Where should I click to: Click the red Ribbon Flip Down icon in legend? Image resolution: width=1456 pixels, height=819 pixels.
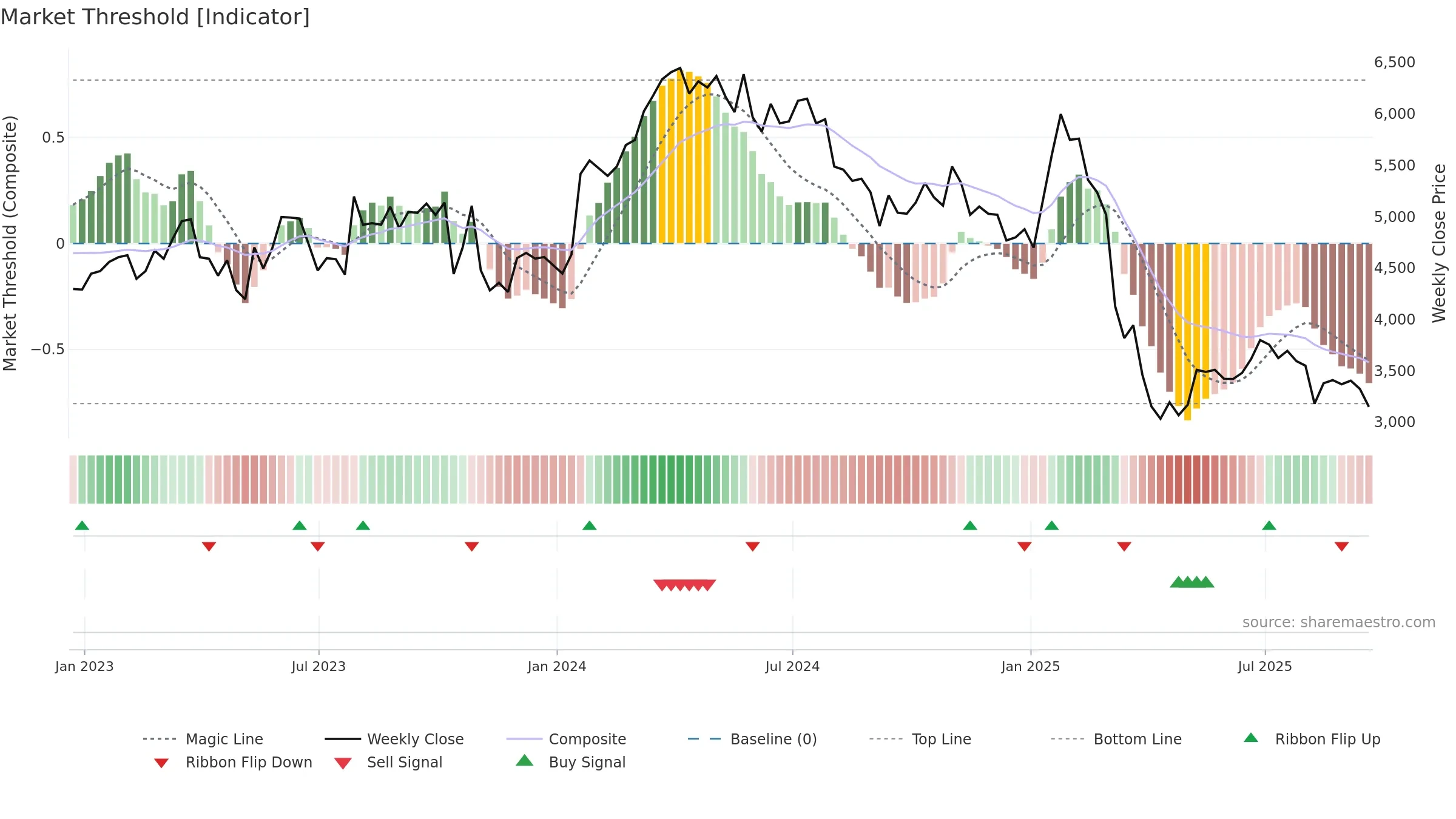(161, 763)
